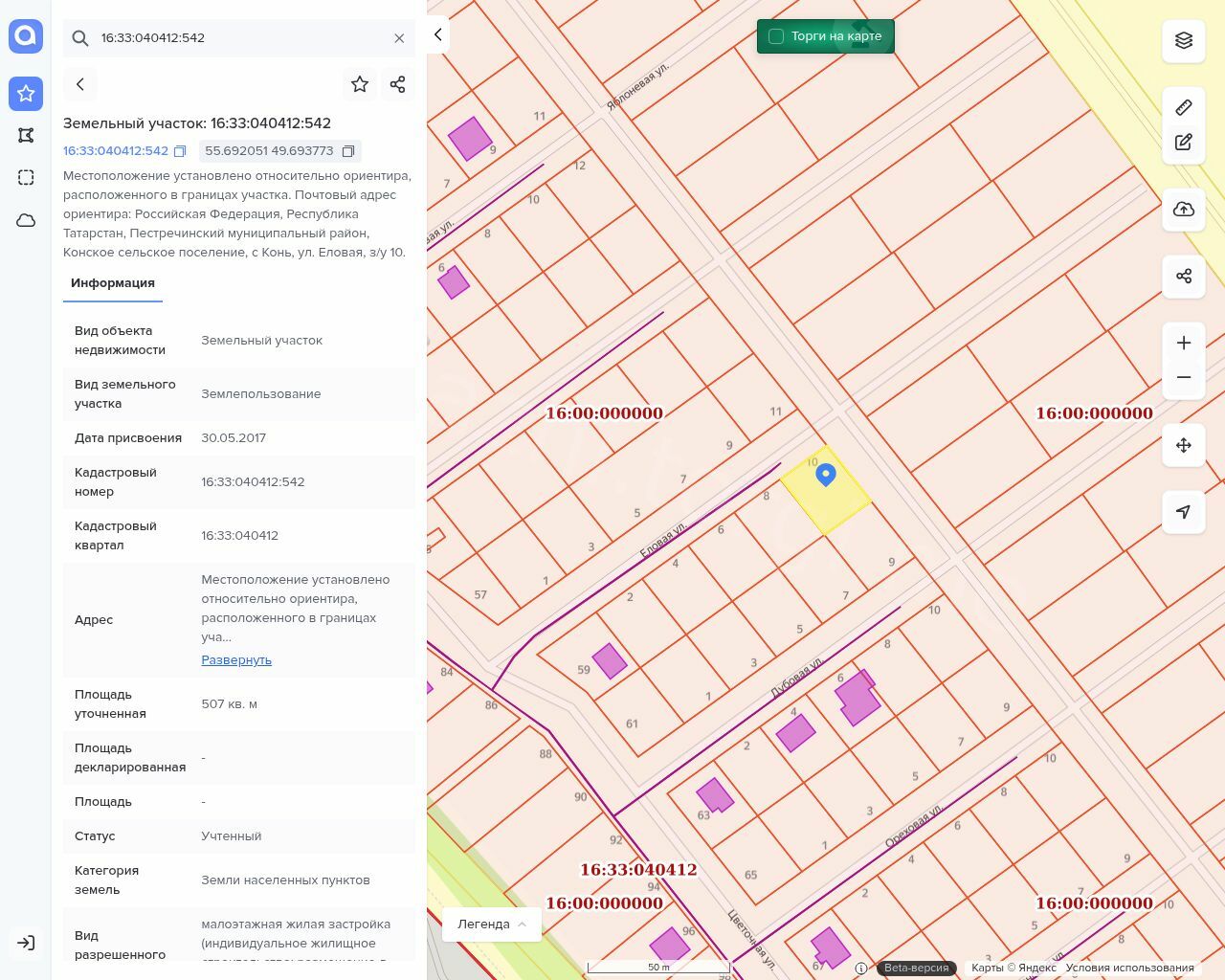Zoom out on the map

pos(1183,377)
